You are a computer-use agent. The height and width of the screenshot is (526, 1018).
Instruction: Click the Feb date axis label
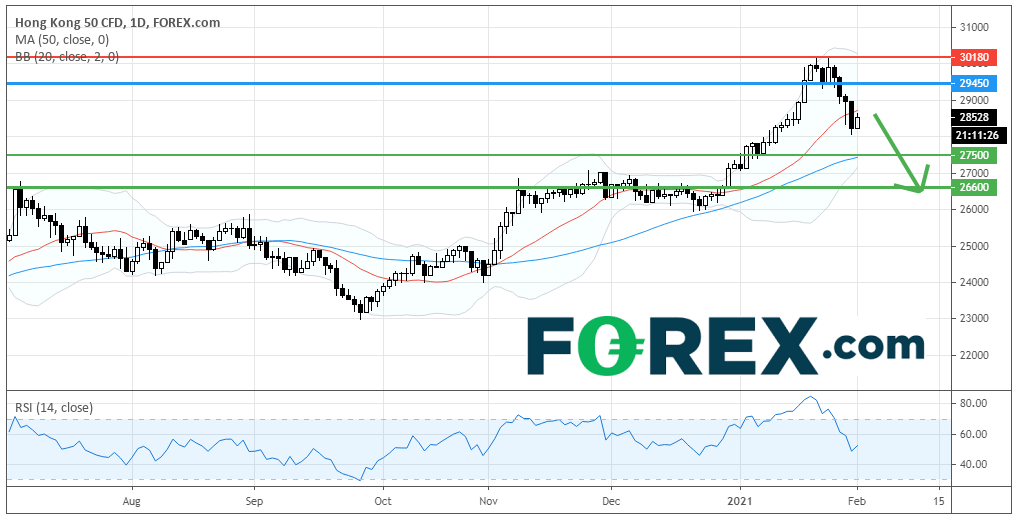click(x=858, y=501)
